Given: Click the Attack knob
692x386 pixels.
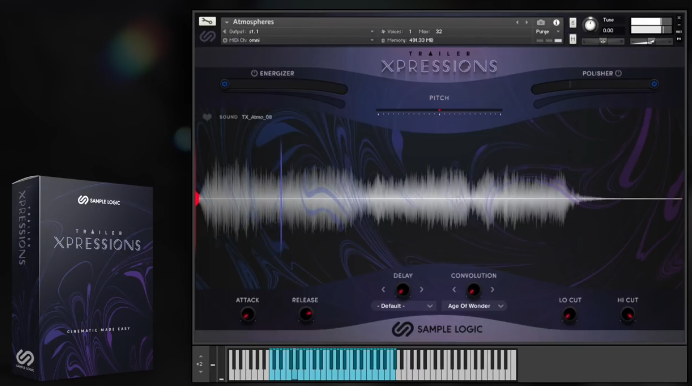Looking at the screenshot, I should (x=248, y=314).
